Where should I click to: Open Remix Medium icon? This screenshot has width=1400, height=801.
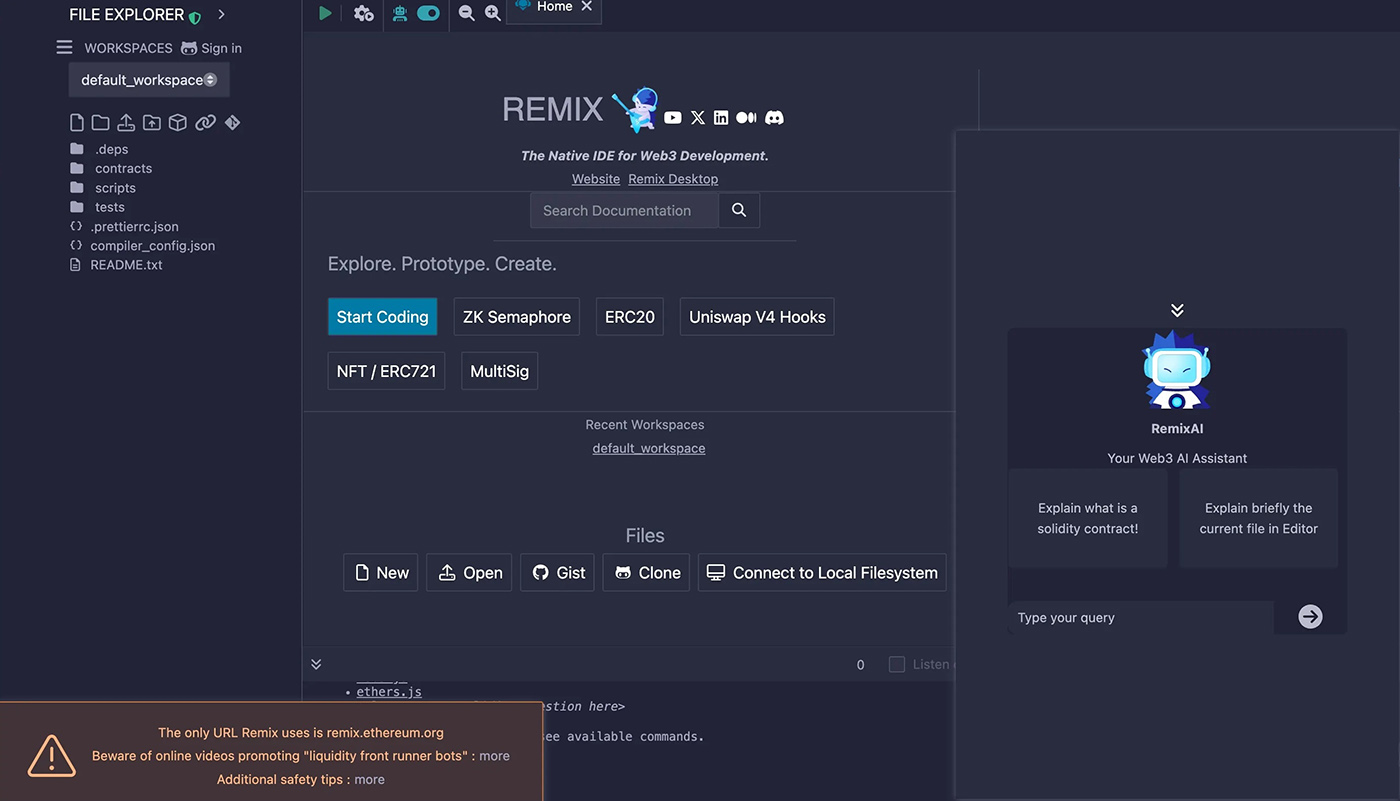(746, 118)
